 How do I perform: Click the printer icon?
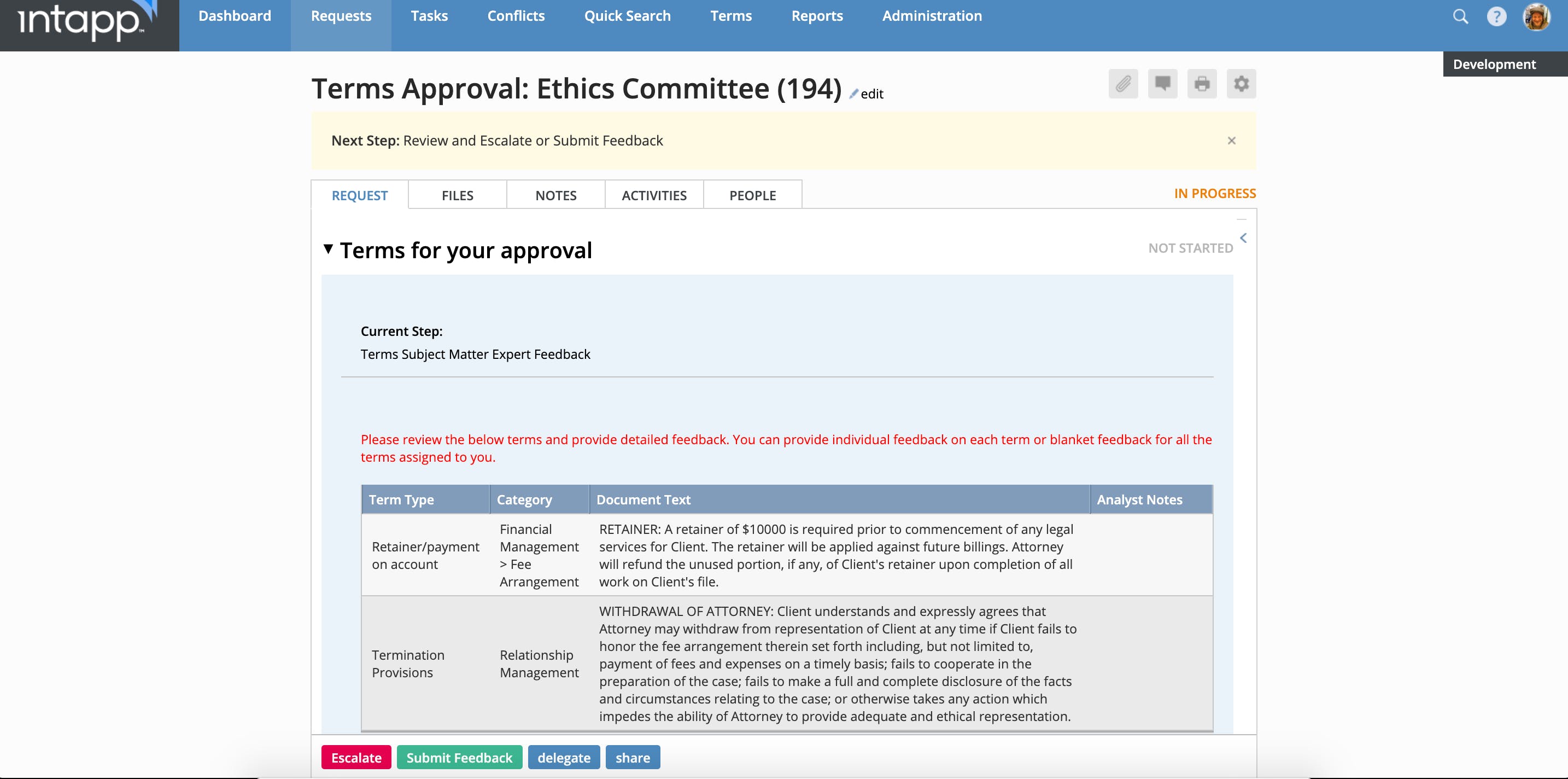(x=1202, y=84)
